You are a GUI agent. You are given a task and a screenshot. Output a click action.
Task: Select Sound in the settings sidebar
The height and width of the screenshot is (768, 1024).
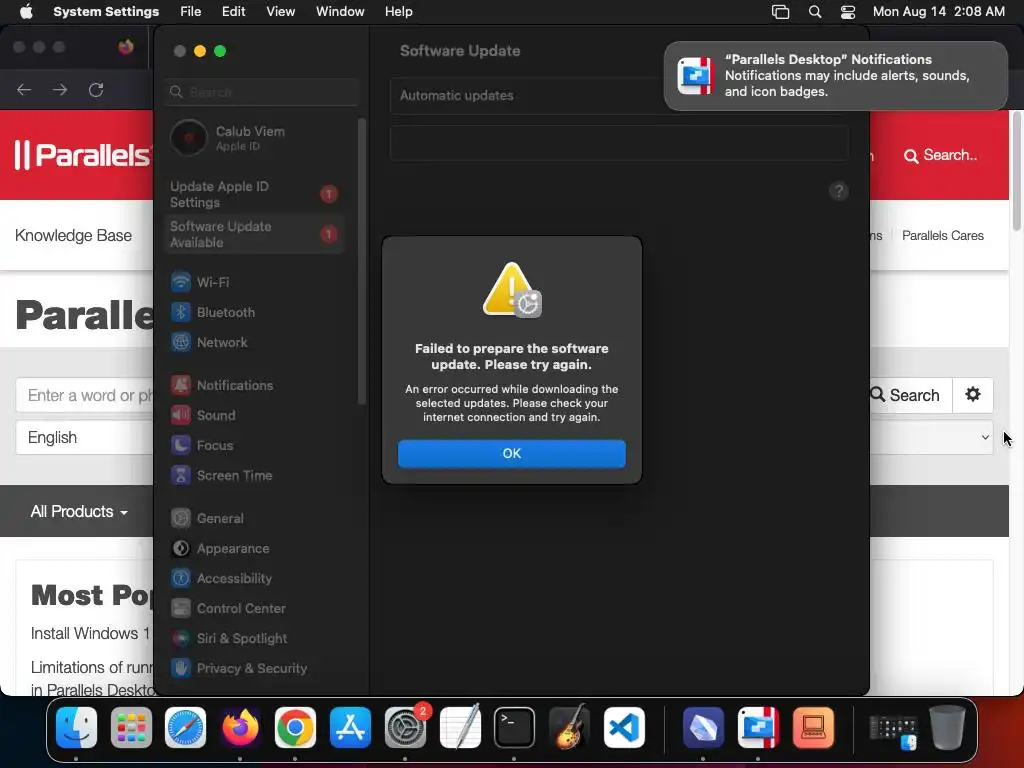tap(255, 415)
